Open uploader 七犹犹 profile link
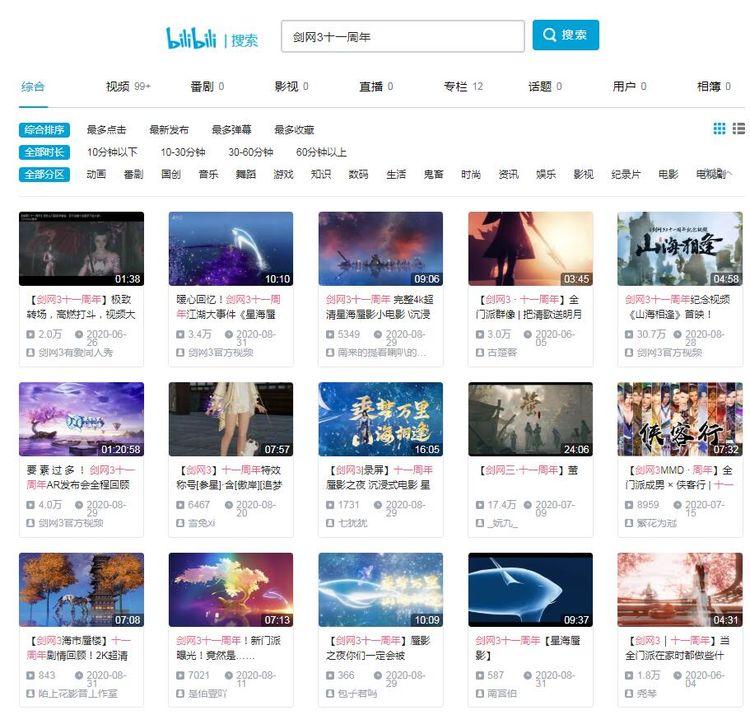 click(x=353, y=523)
